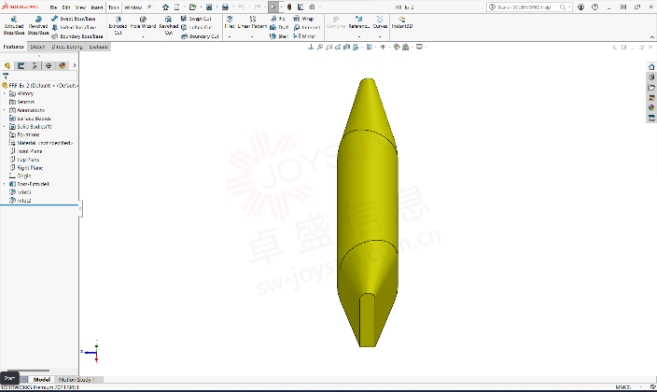Open the Motion Study 1 tab

coord(76,379)
